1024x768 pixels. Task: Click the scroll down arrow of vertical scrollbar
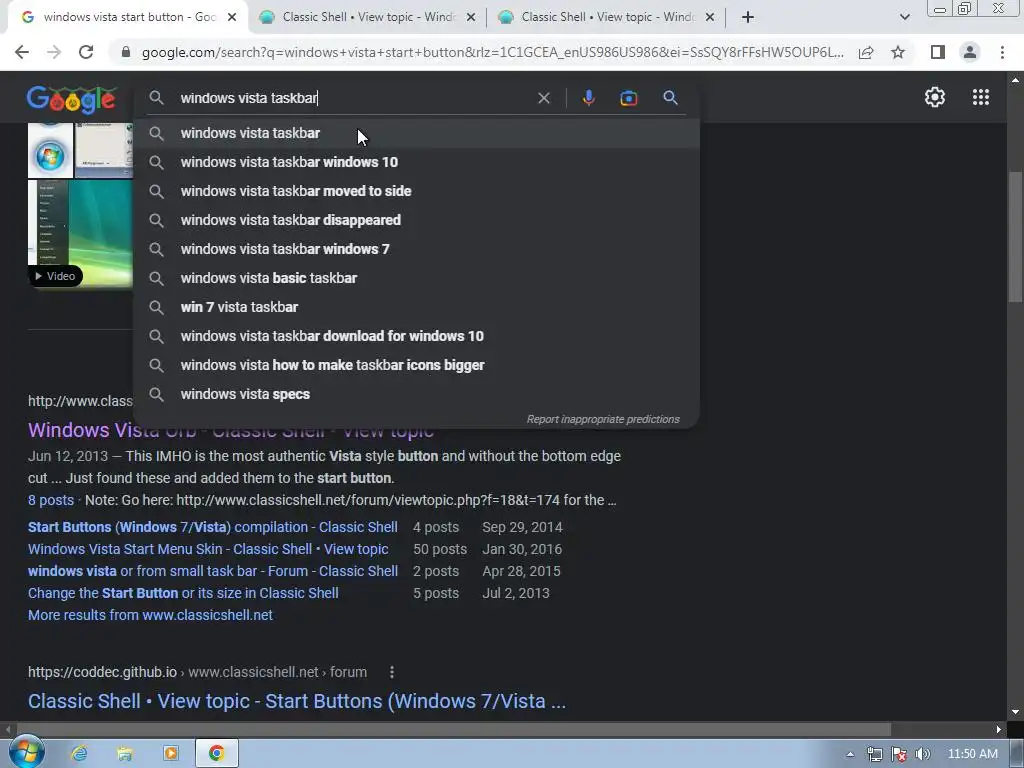[x=1014, y=712]
